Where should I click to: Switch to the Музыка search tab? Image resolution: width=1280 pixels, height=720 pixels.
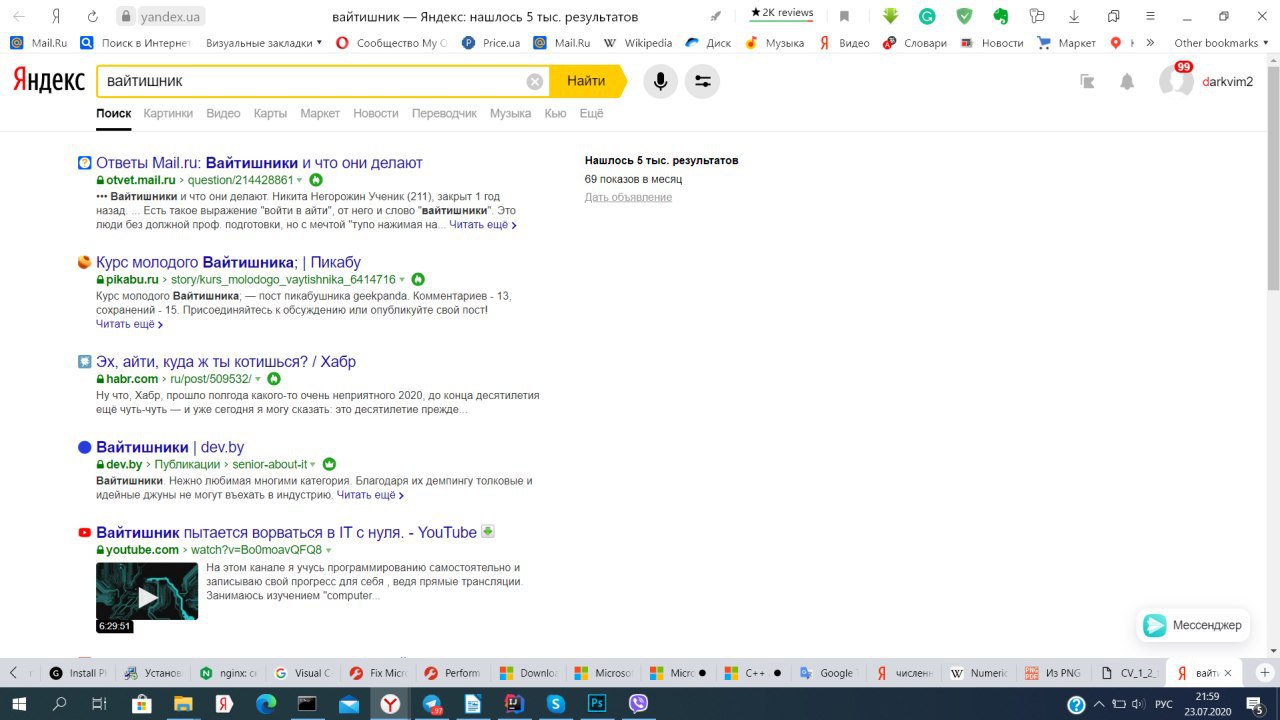tap(510, 113)
